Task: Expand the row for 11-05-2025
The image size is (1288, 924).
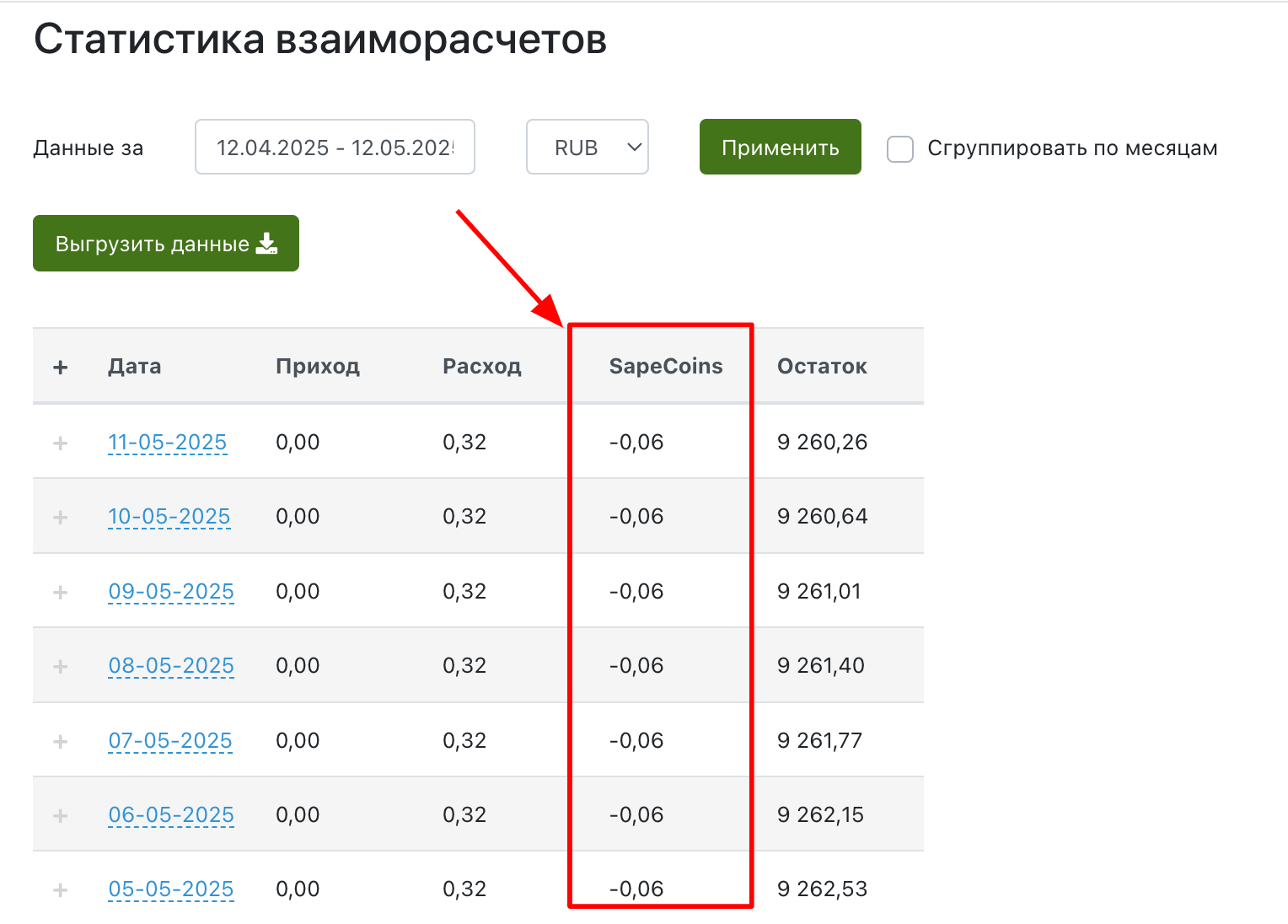Action: (x=61, y=442)
